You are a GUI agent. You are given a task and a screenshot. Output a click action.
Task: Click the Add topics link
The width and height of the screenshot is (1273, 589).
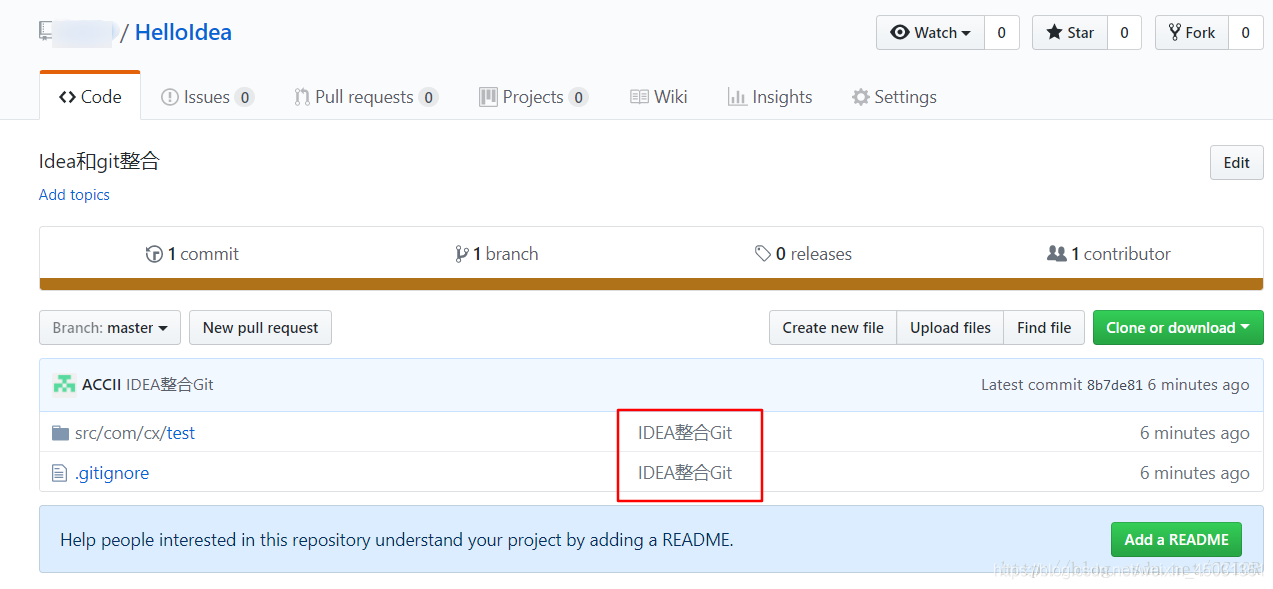(x=74, y=195)
